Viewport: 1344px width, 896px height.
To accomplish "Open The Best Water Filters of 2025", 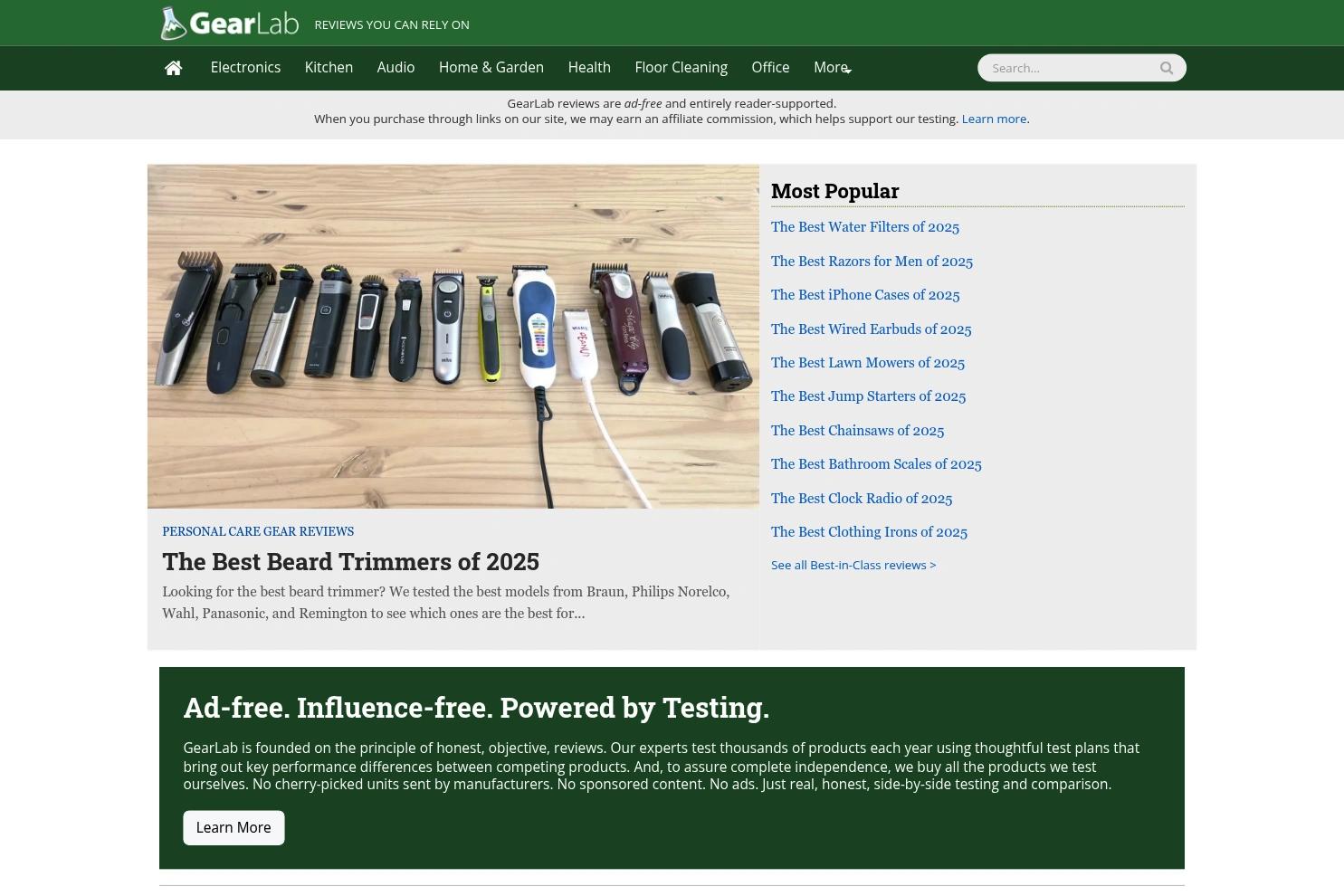I will [x=864, y=227].
